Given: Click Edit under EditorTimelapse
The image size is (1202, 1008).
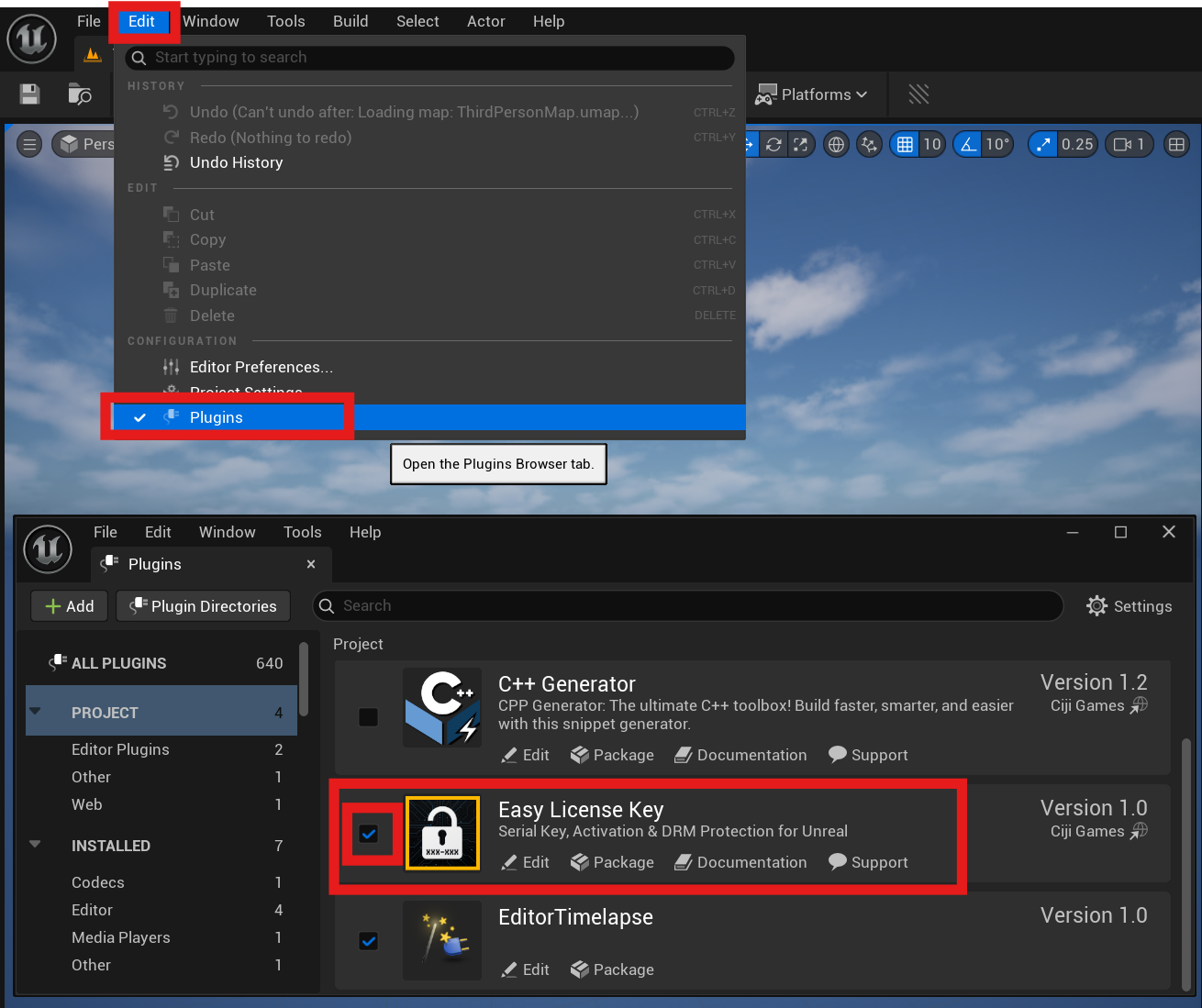Looking at the screenshot, I should (526, 969).
